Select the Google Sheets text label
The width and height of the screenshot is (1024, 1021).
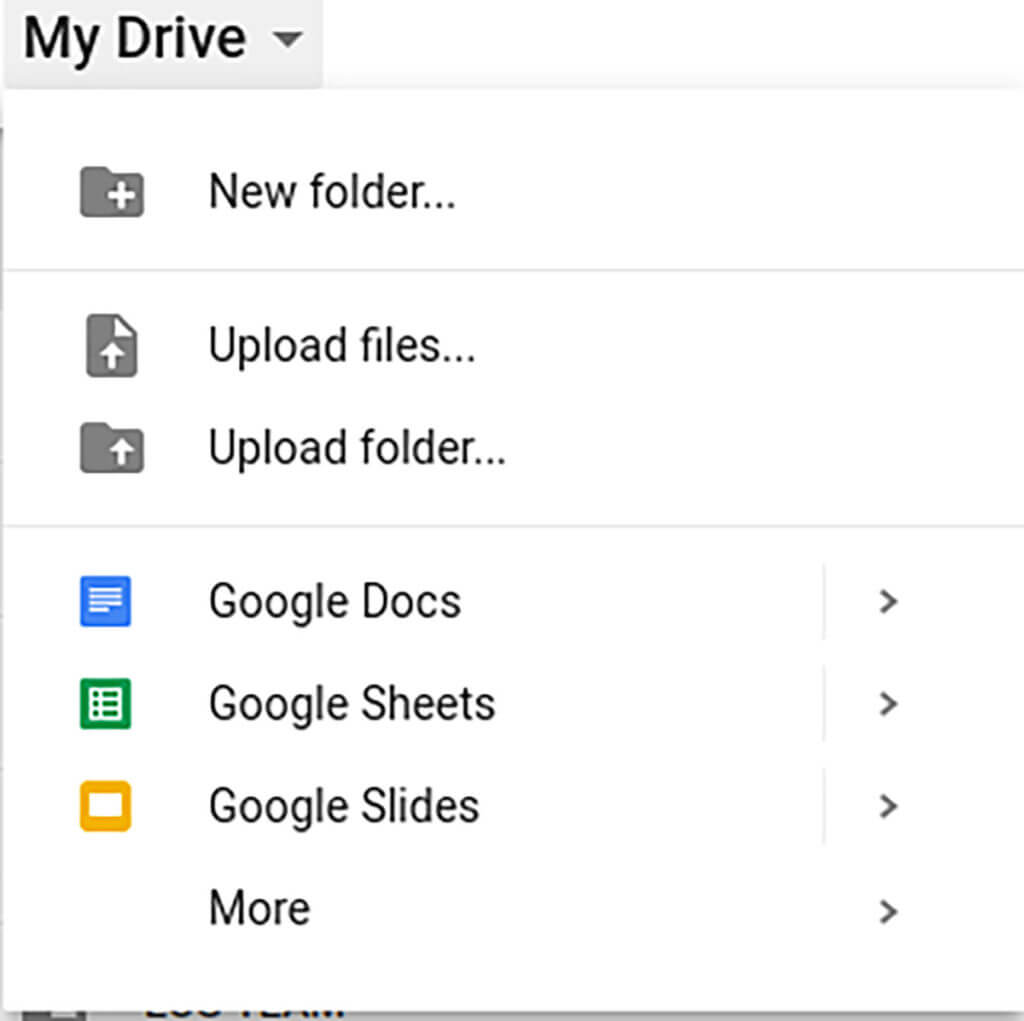click(352, 704)
